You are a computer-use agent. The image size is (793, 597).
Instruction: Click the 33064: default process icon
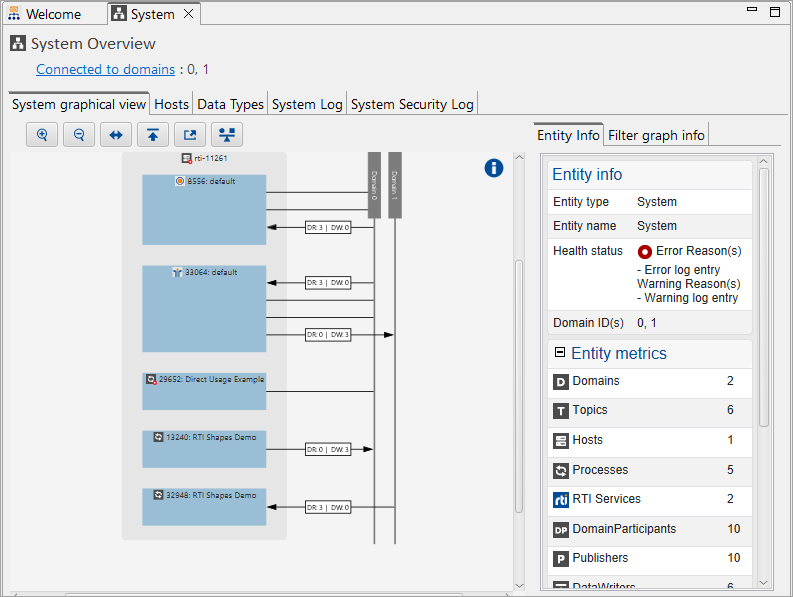point(177,272)
